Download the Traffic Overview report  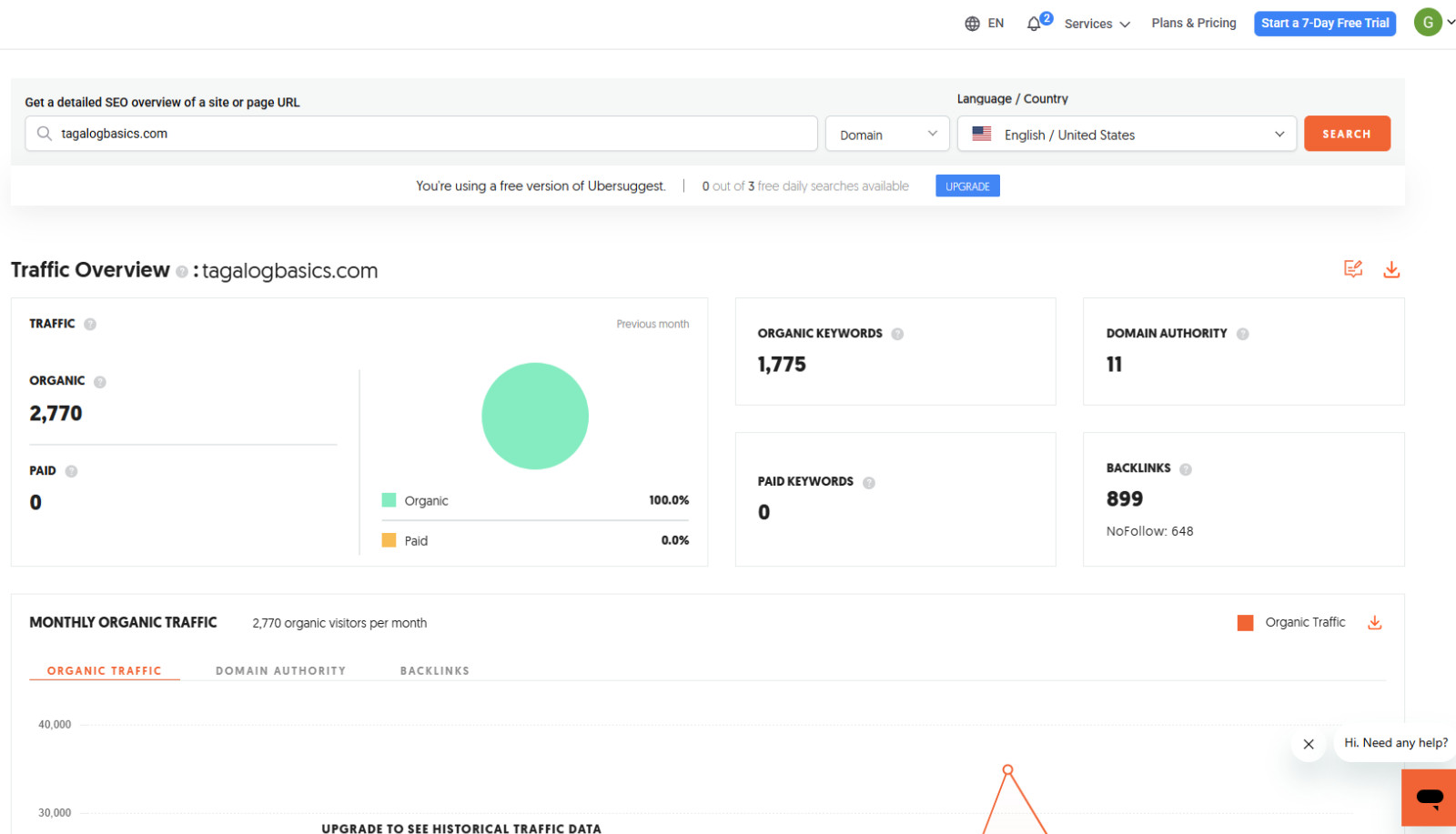click(1391, 269)
